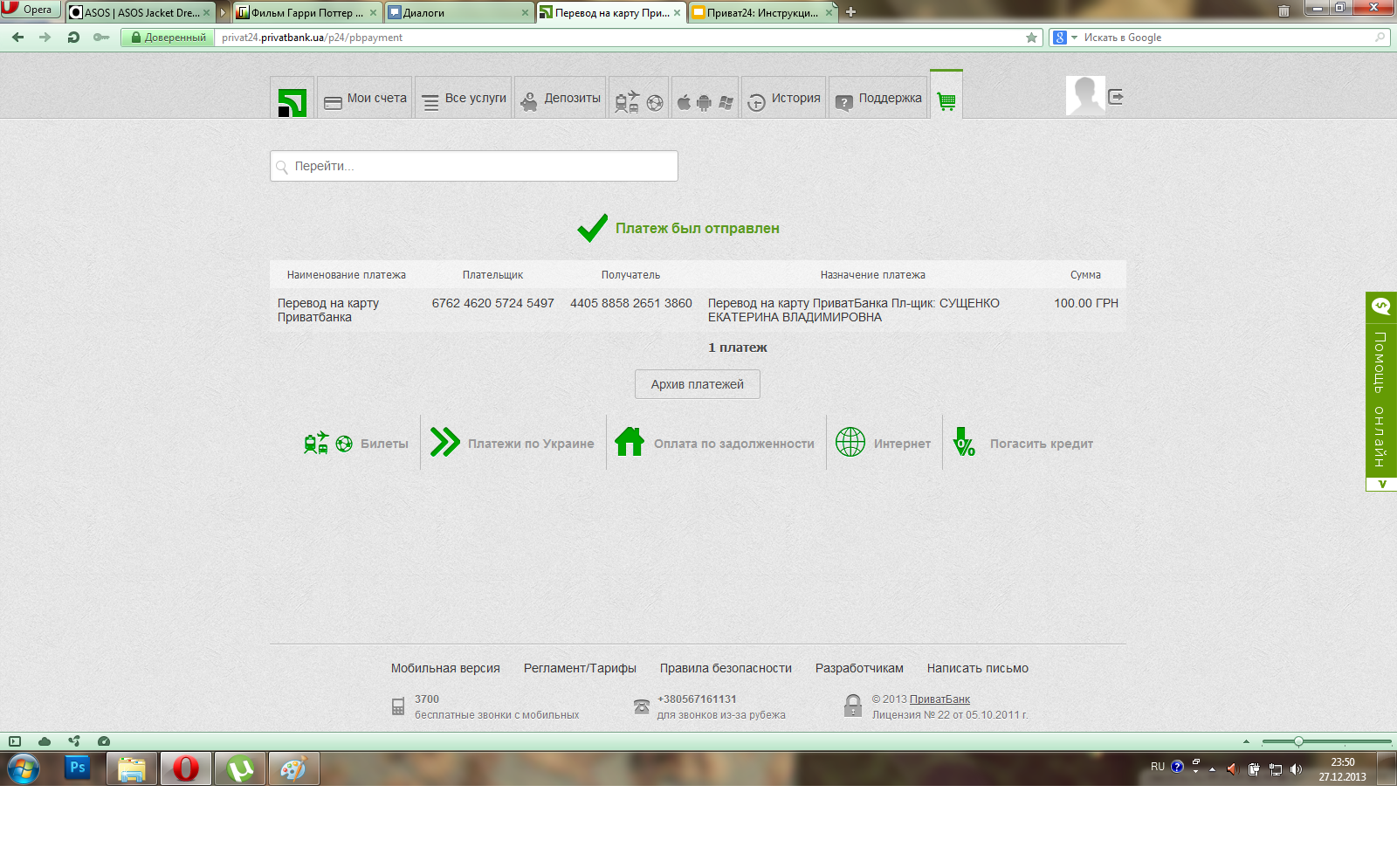Open 'Правила безопасности' footer link

click(x=726, y=668)
